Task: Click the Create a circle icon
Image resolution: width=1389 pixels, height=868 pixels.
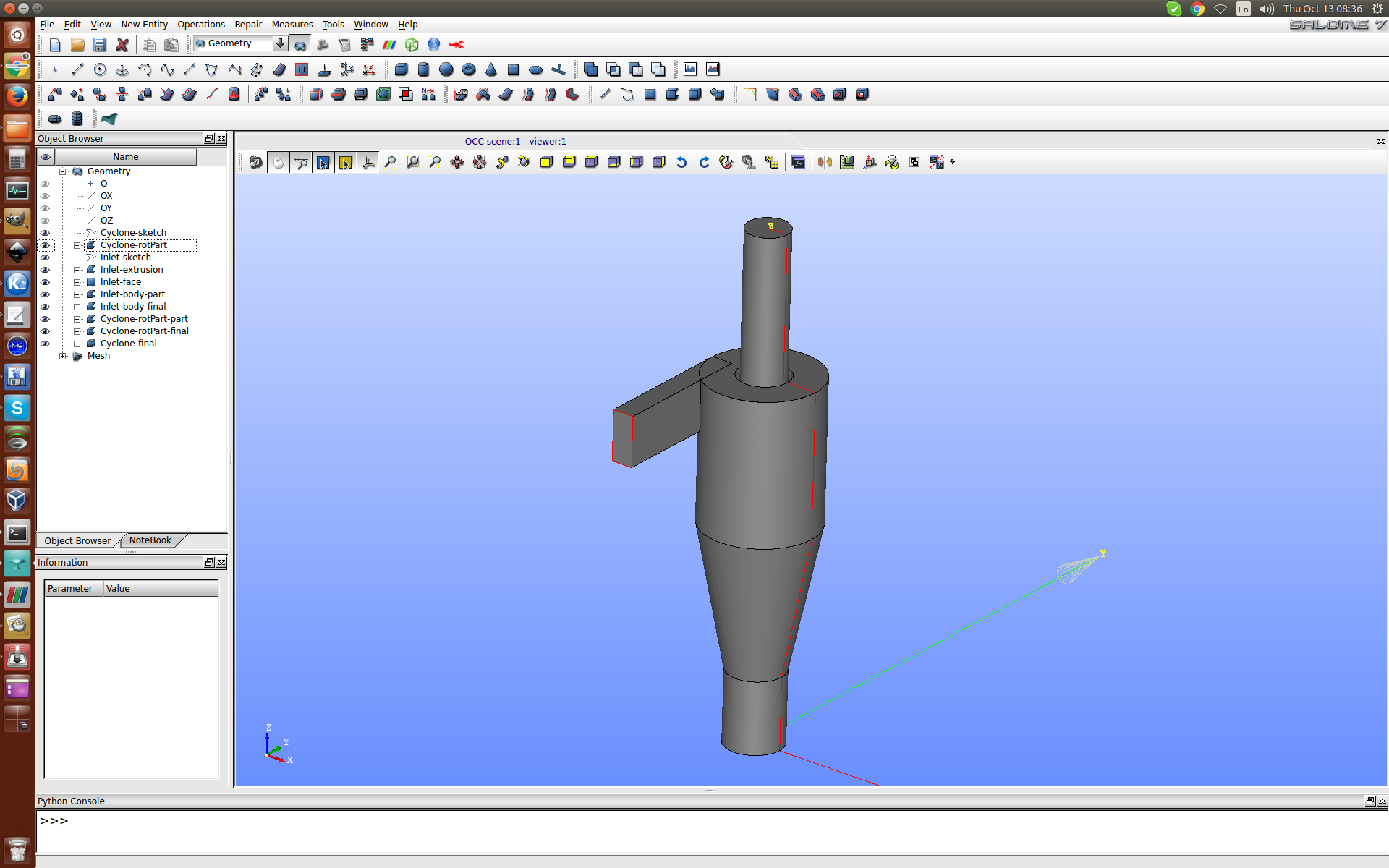Action: [x=100, y=69]
